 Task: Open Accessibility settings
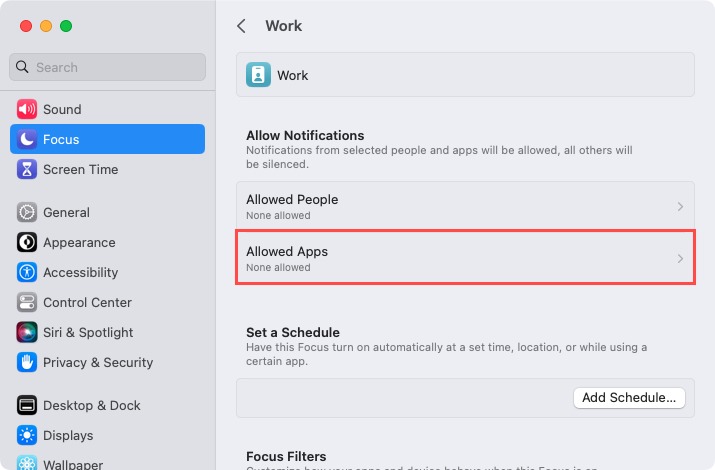click(x=107, y=272)
